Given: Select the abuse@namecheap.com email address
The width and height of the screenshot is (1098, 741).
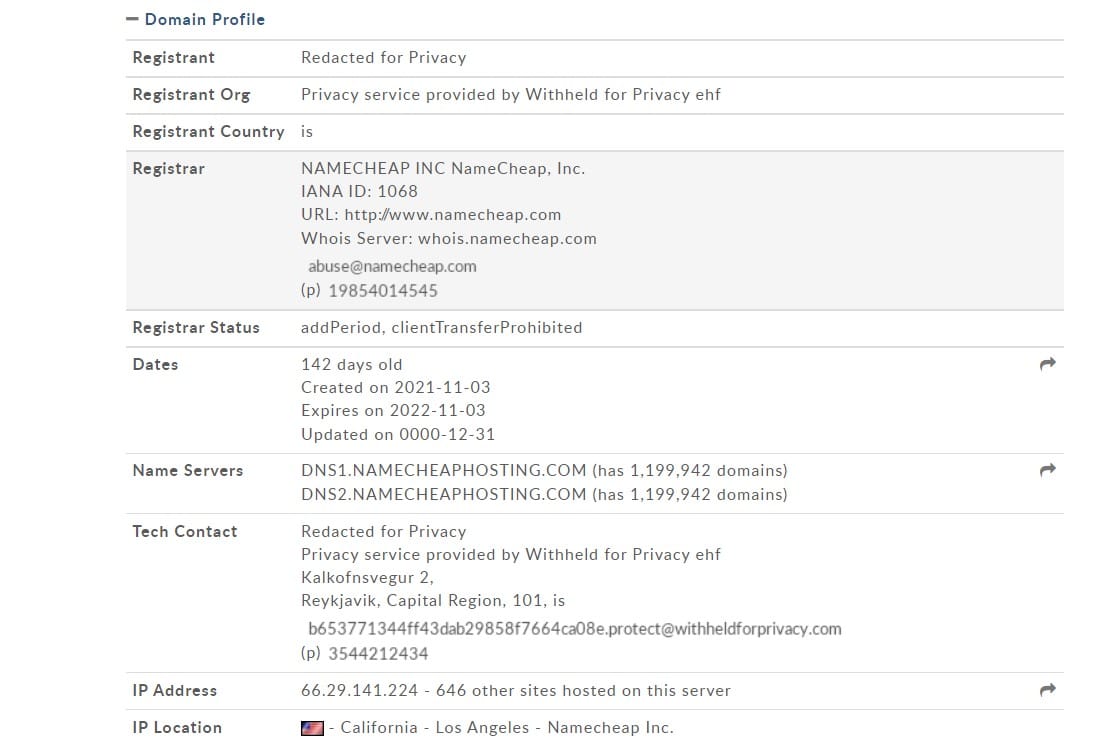Looking at the screenshot, I should point(392,266).
